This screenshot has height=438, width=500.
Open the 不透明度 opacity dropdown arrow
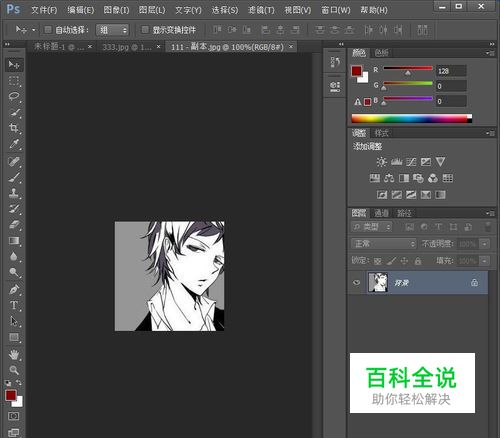click(x=484, y=244)
